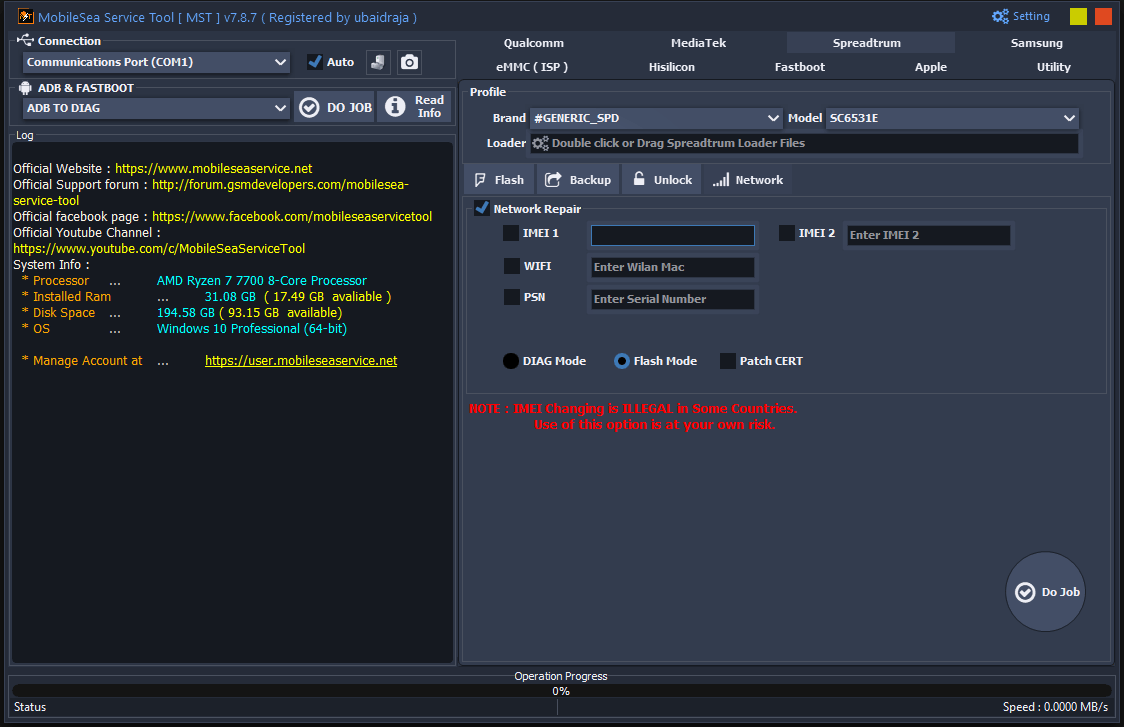Click the printer icon beside the camera
This screenshot has height=727, width=1124.
(378, 62)
